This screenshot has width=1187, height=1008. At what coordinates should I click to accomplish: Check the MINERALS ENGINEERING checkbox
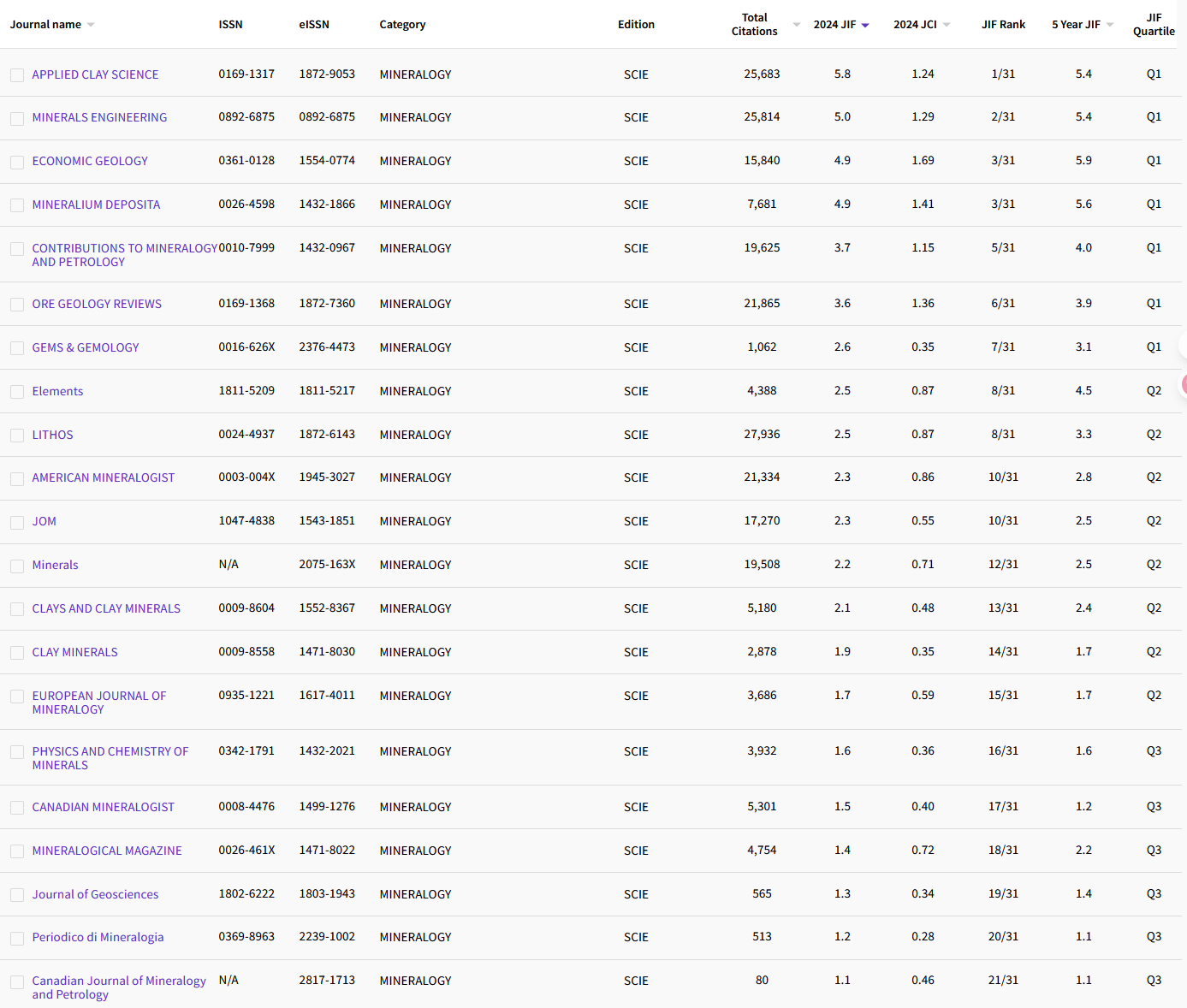[17, 118]
